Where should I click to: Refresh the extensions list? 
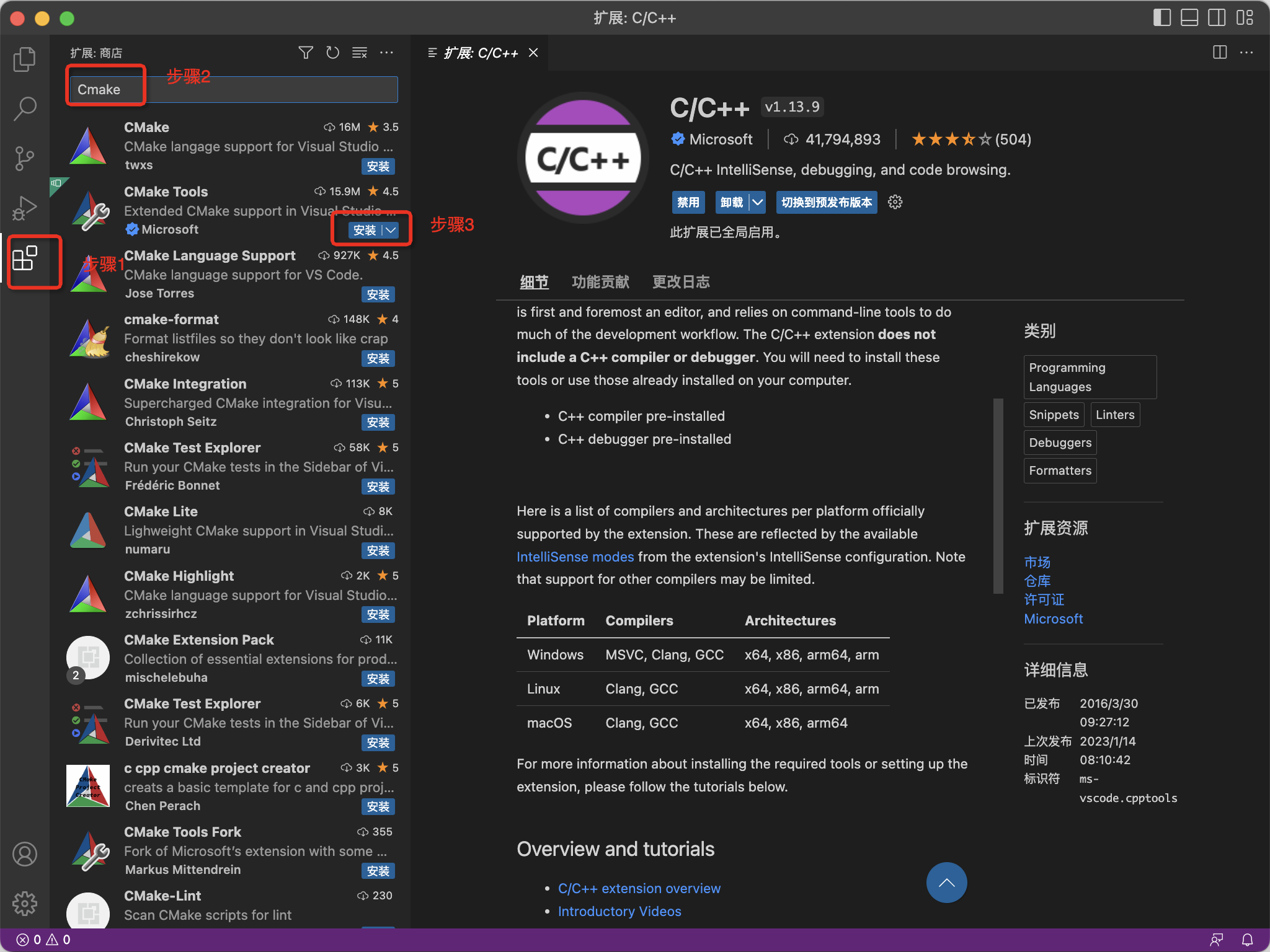click(x=332, y=53)
